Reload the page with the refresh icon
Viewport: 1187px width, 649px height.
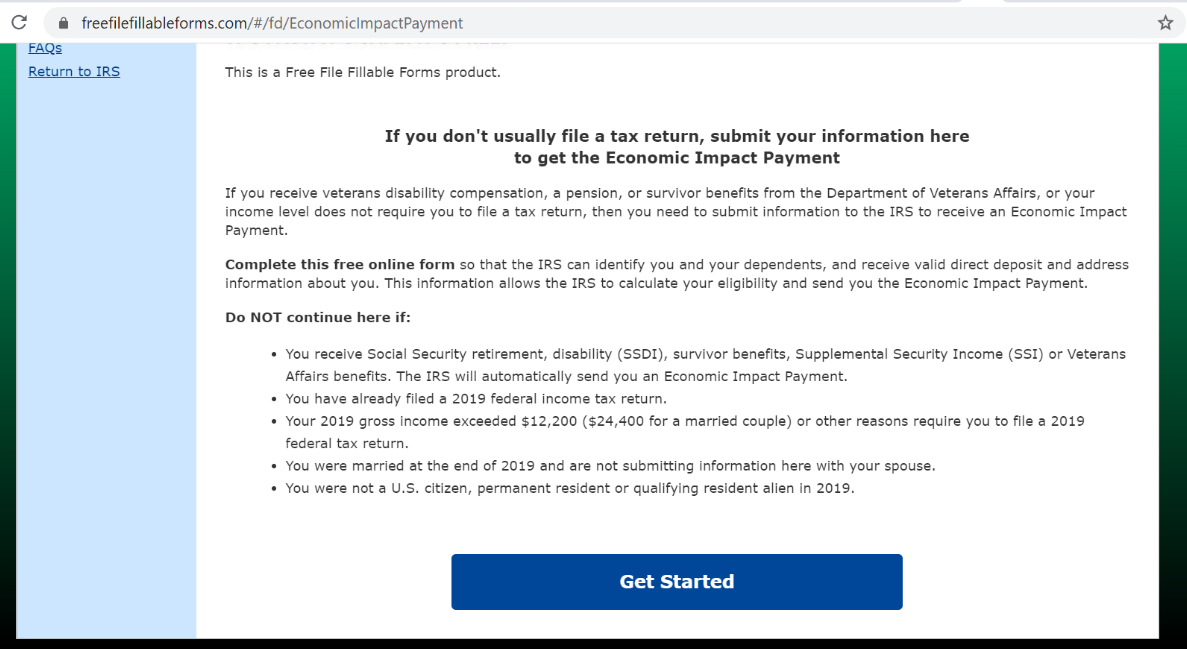(x=19, y=23)
